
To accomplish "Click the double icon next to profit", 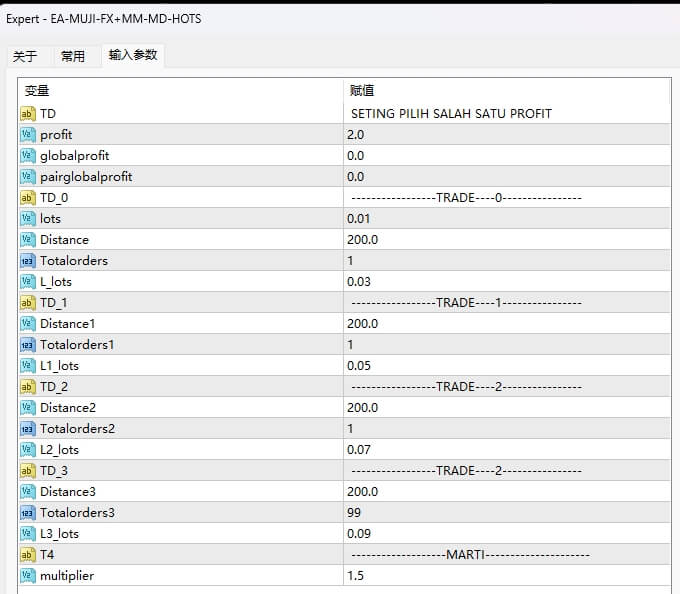I will click(x=27, y=134).
